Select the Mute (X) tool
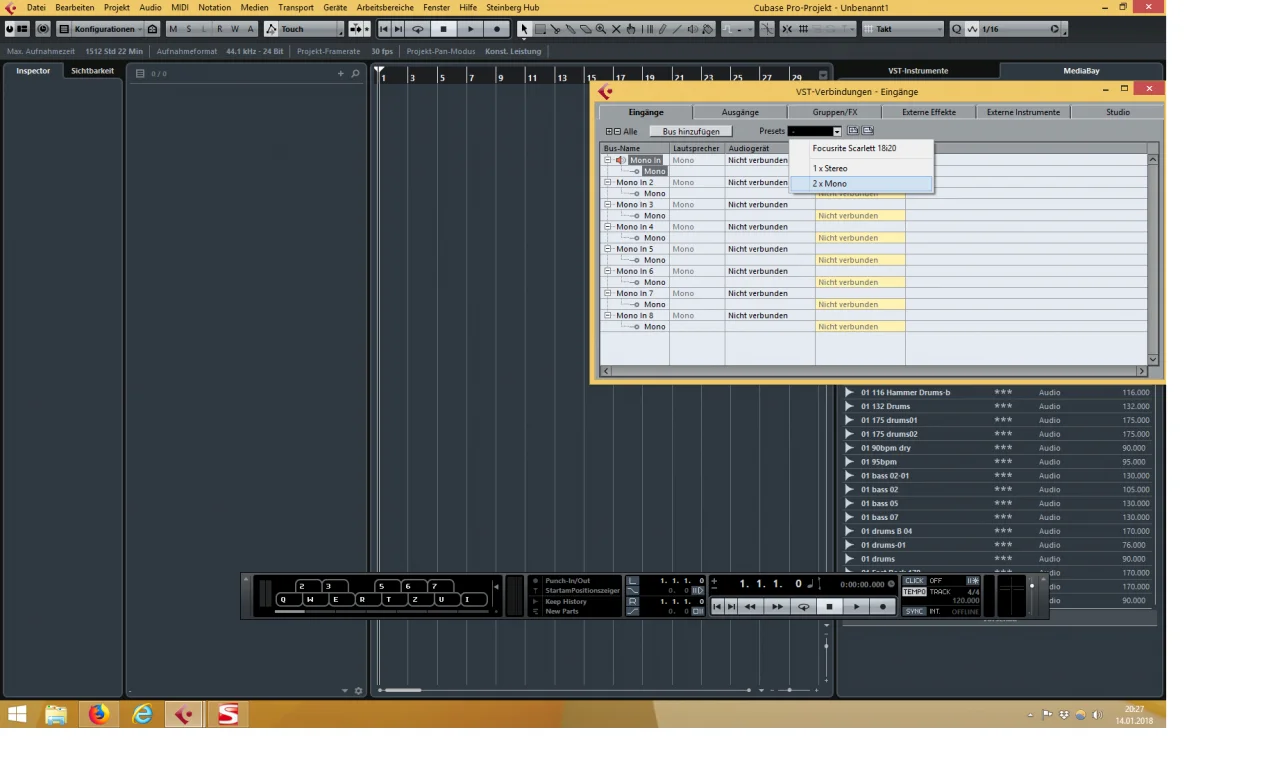This screenshot has width=1280, height=771. (616, 29)
